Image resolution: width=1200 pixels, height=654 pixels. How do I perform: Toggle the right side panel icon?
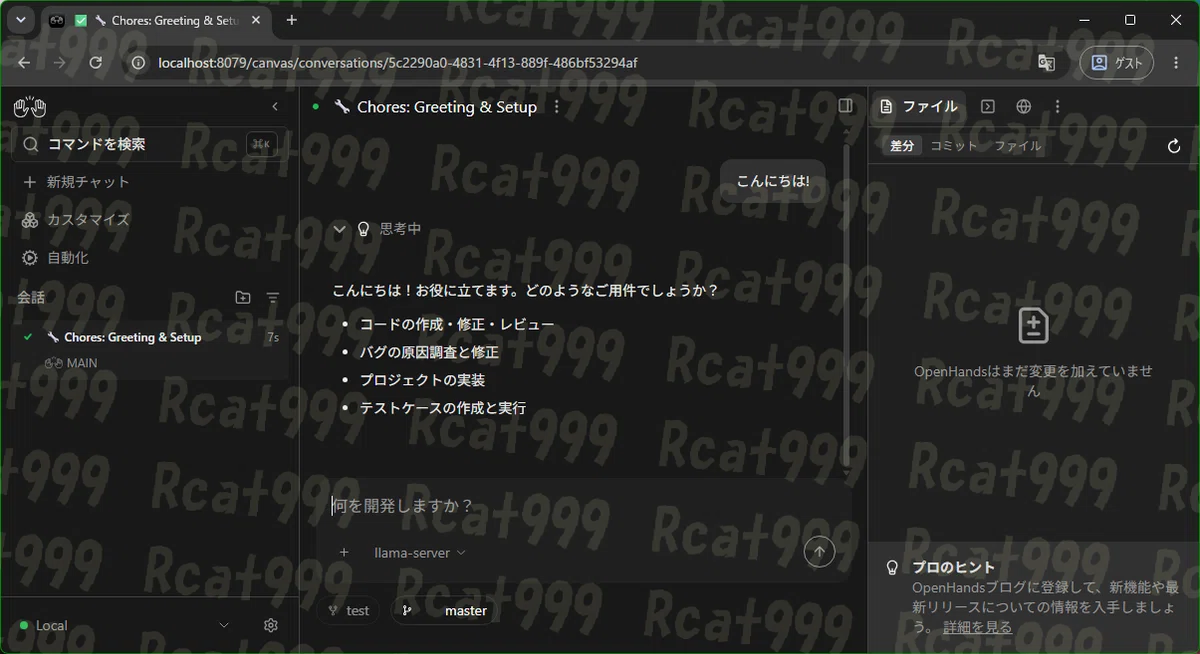[846, 106]
